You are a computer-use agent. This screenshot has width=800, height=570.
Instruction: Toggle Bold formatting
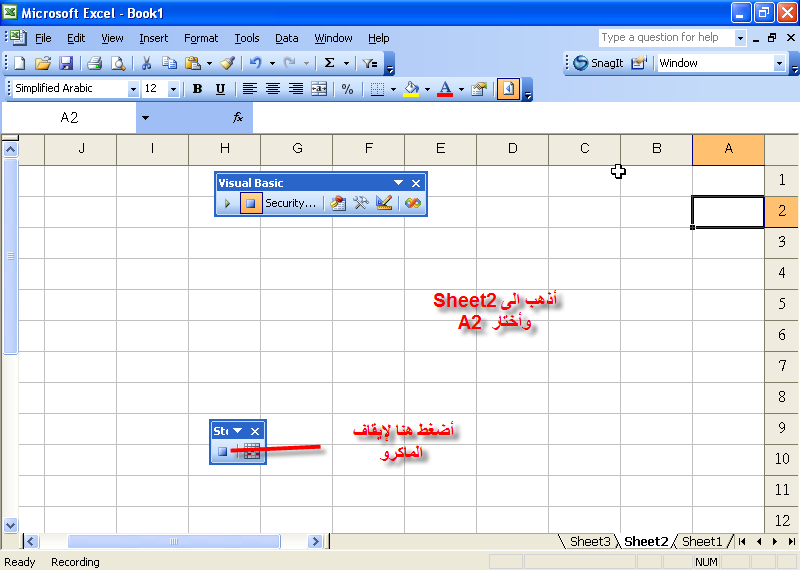pyautogui.click(x=197, y=89)
